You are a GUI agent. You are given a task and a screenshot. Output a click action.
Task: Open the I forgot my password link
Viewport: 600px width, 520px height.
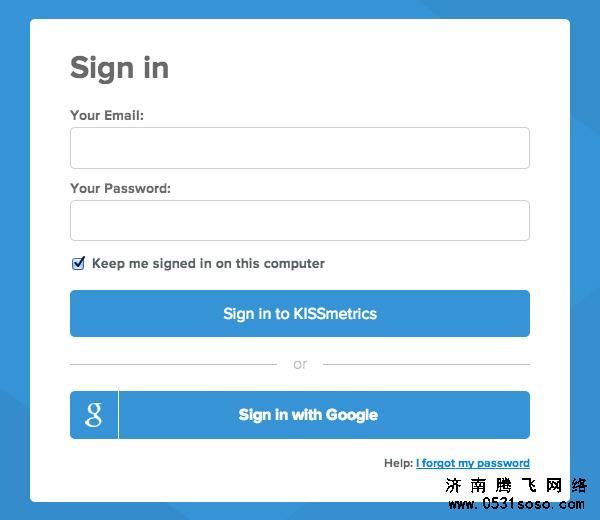473,463
